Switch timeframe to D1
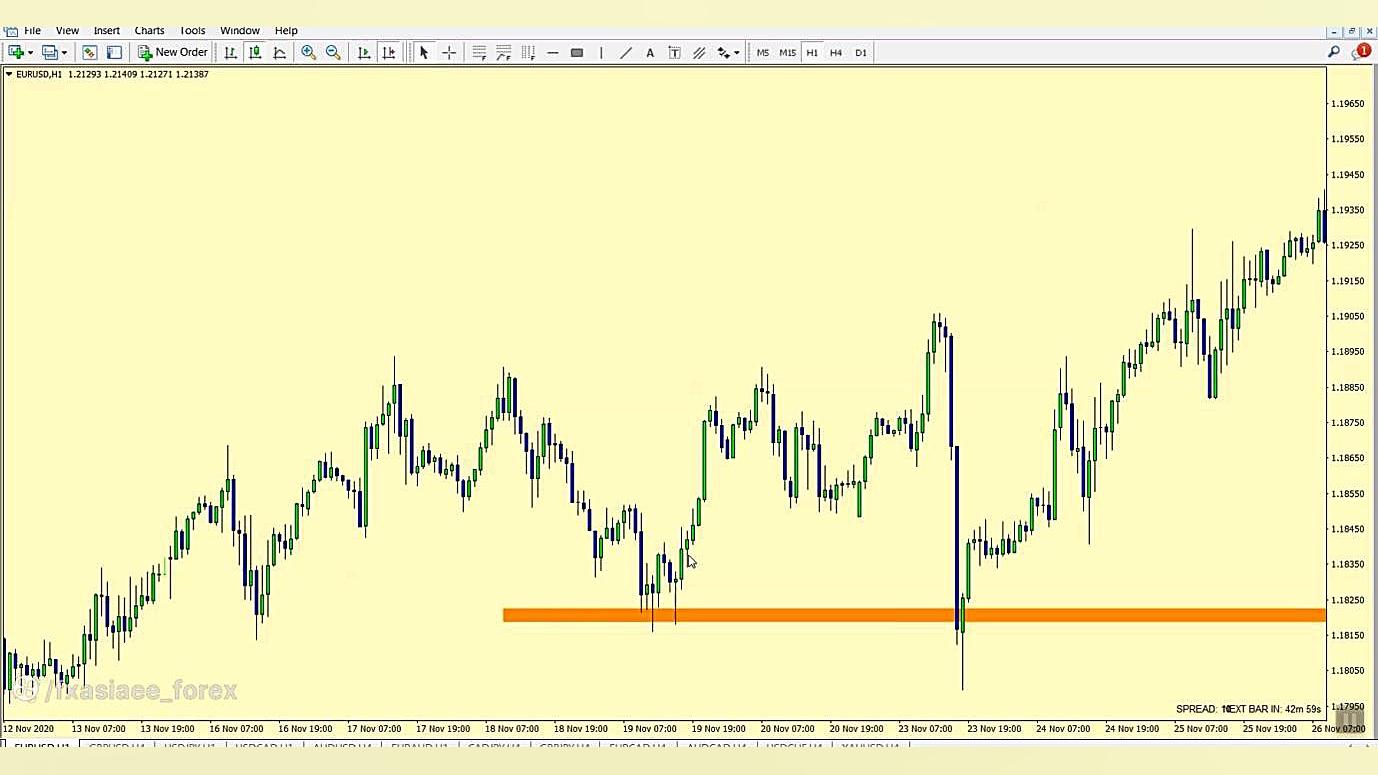The image size is (1378, 775). [861, 52]
